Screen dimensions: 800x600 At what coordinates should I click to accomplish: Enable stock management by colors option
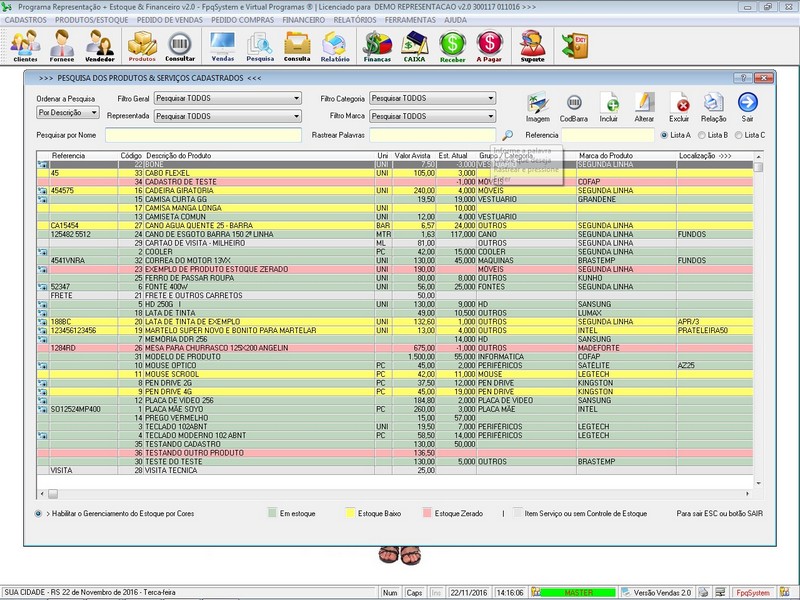(38, 513)
